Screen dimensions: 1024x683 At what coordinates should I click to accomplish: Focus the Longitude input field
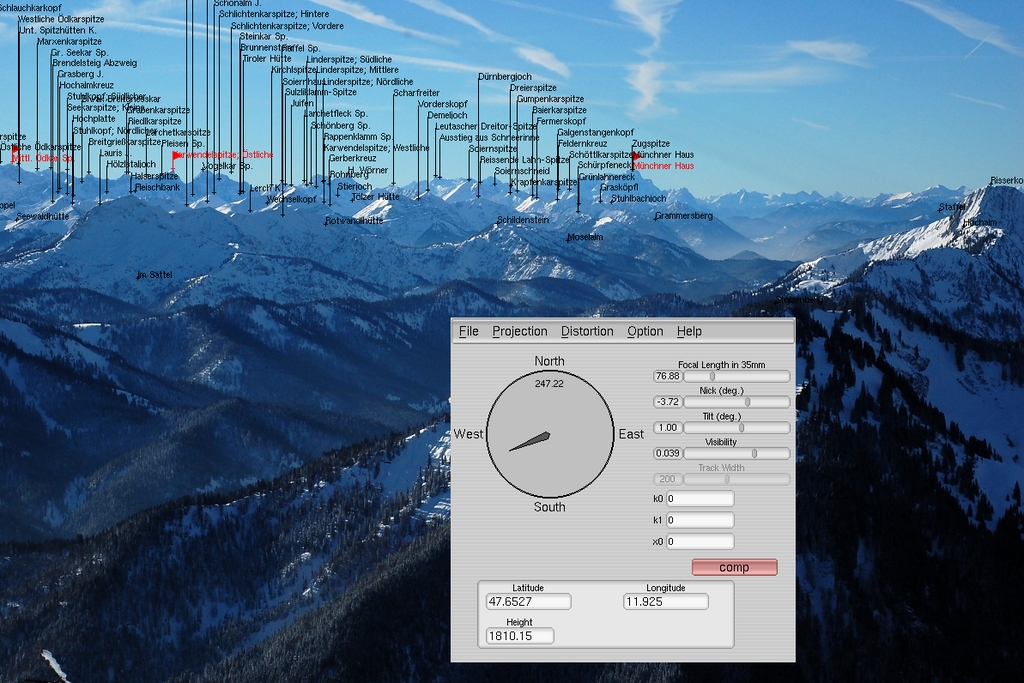[665, 602]
